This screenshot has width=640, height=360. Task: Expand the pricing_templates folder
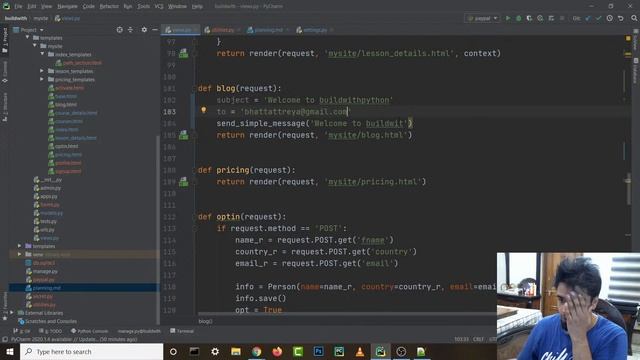pyautogui.click(x=42, y=79)
